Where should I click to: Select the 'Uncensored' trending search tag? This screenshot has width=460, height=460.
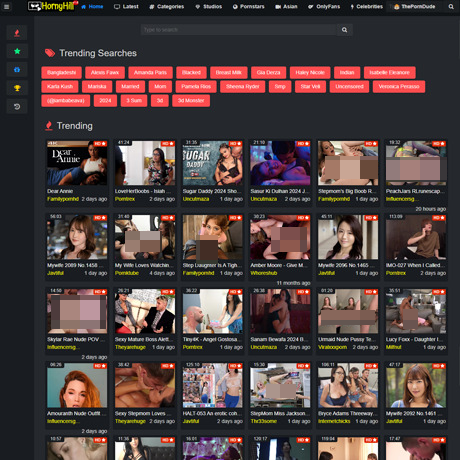[x=349, y=87]
